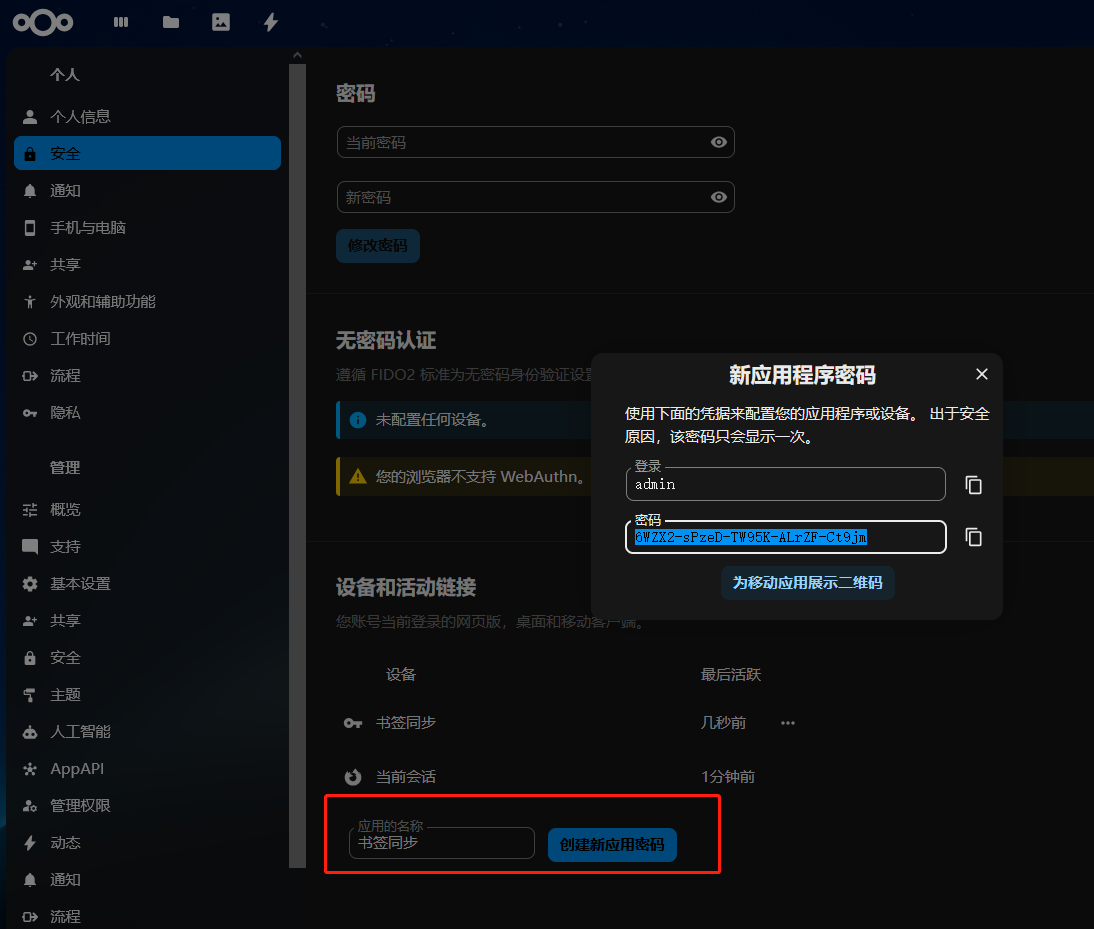The height and width of the screenshot is (929, 1094).
Task: Open 动态 admin settings
Action: pyautogui.click(x=147, y=843)
